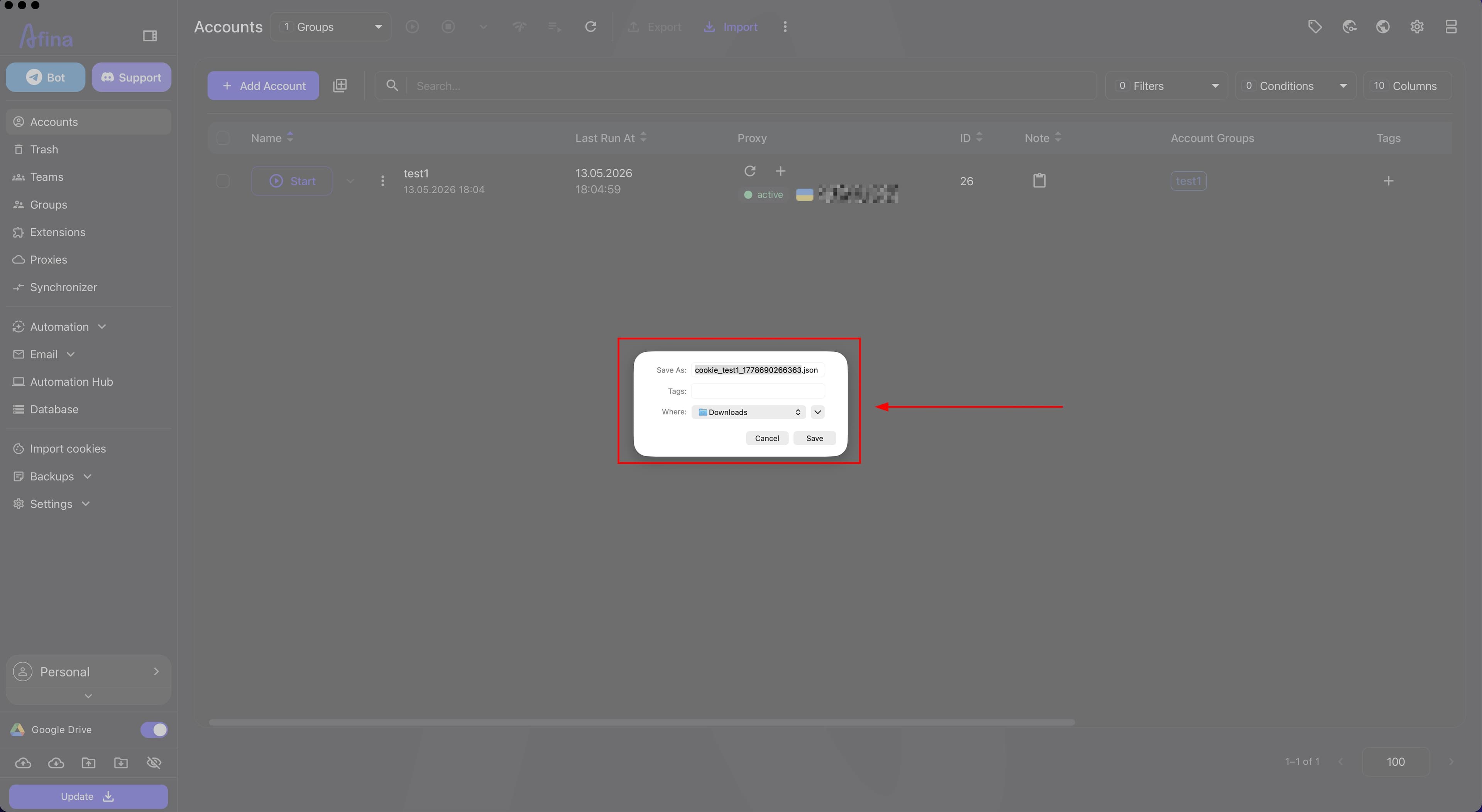Click the proxy refresh icon for test1
The width and height of the screenshot is (1482, 812).
(749, 171)
